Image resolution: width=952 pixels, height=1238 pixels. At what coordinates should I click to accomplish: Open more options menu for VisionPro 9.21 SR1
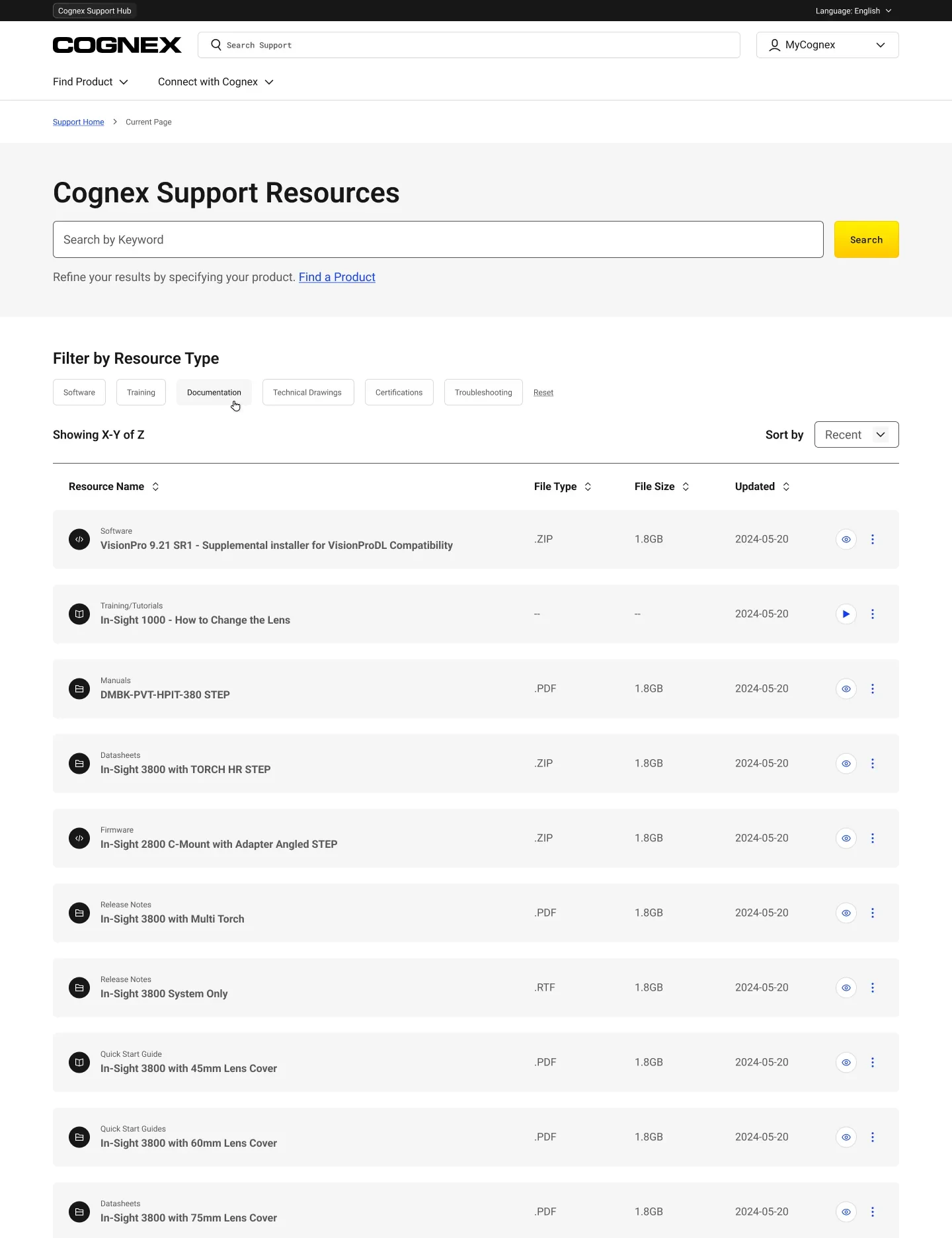coord(873,539)
